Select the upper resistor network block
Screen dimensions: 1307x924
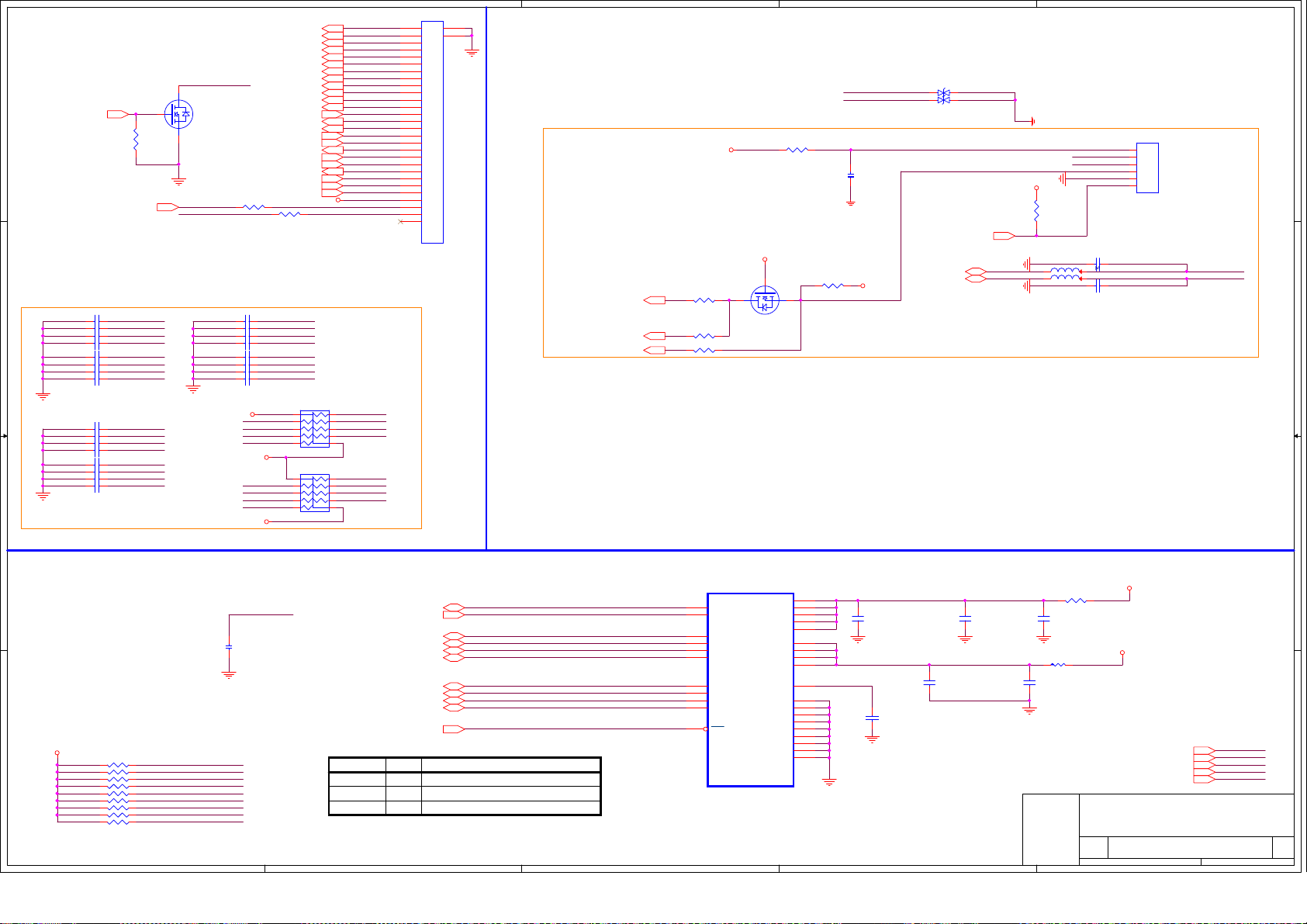coord(315,428)
